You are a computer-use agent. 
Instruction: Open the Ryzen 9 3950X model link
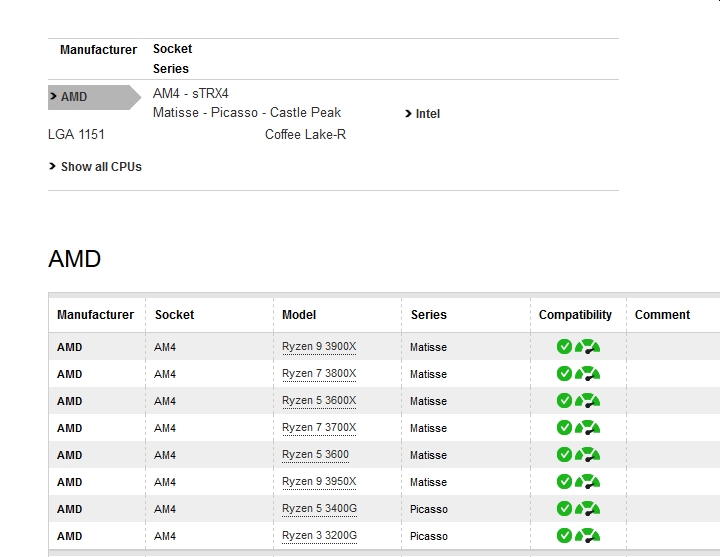[x=319, y=482]
